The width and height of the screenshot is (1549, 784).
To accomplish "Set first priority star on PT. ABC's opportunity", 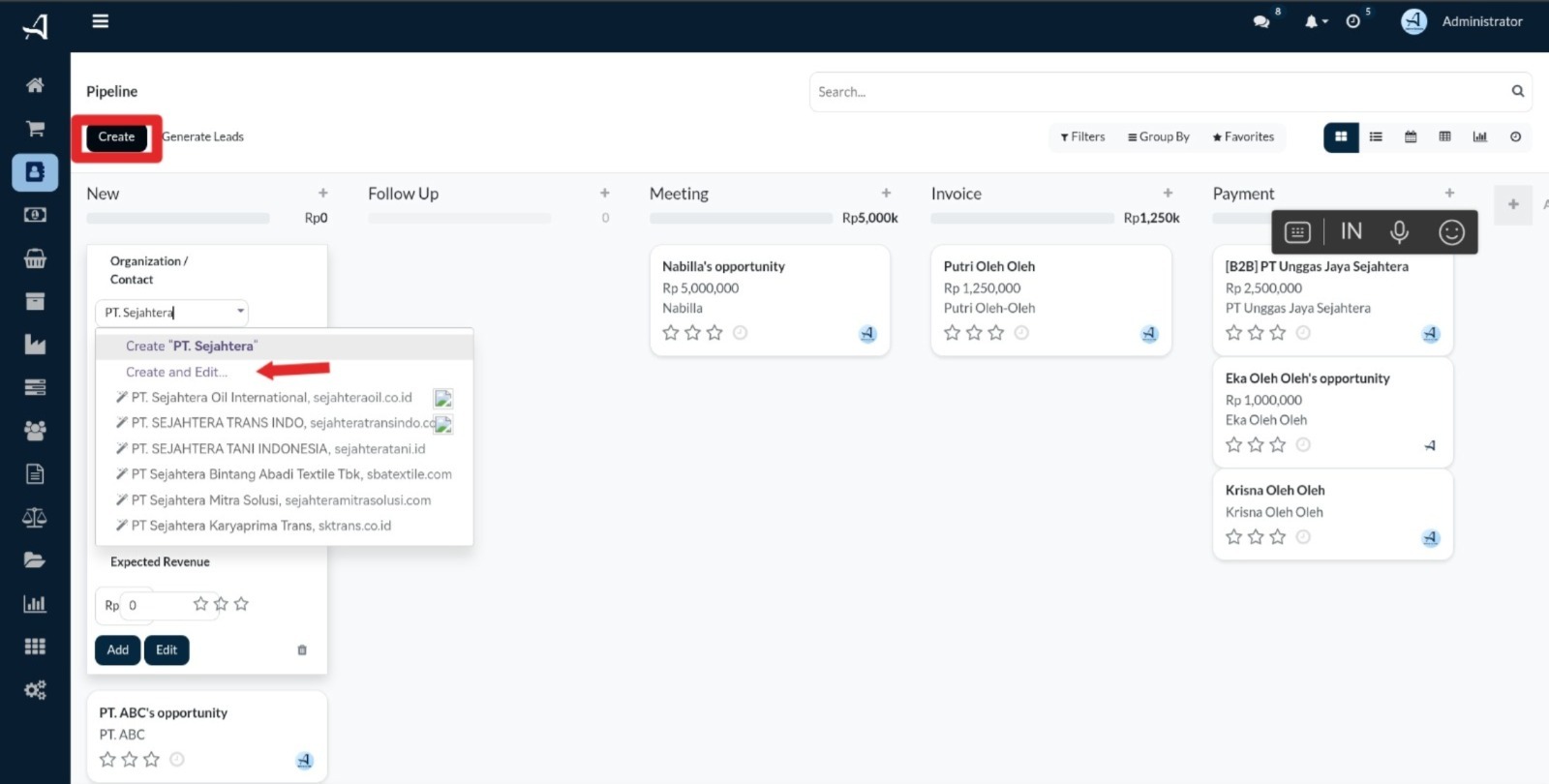I will [x=107, y=760].
